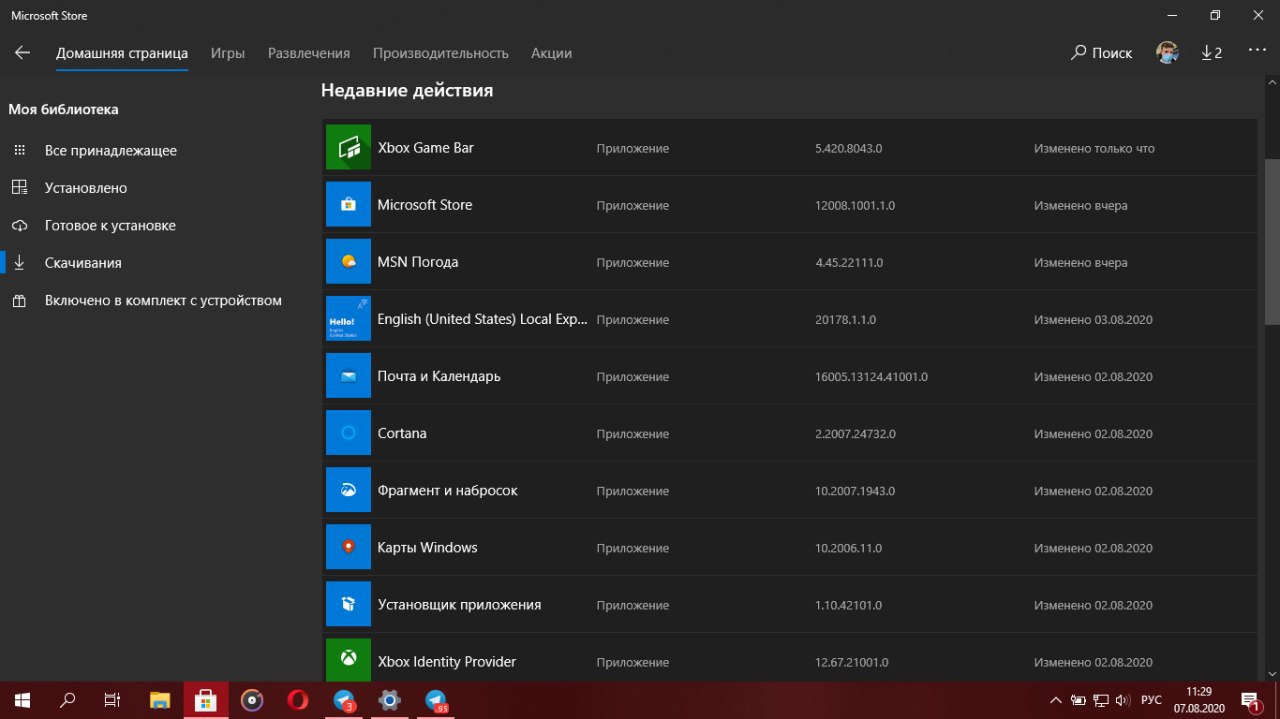Screen dimensions: 1280x719
Task: Open Почта и Календарь app name
Action: [x=439, y=376]
